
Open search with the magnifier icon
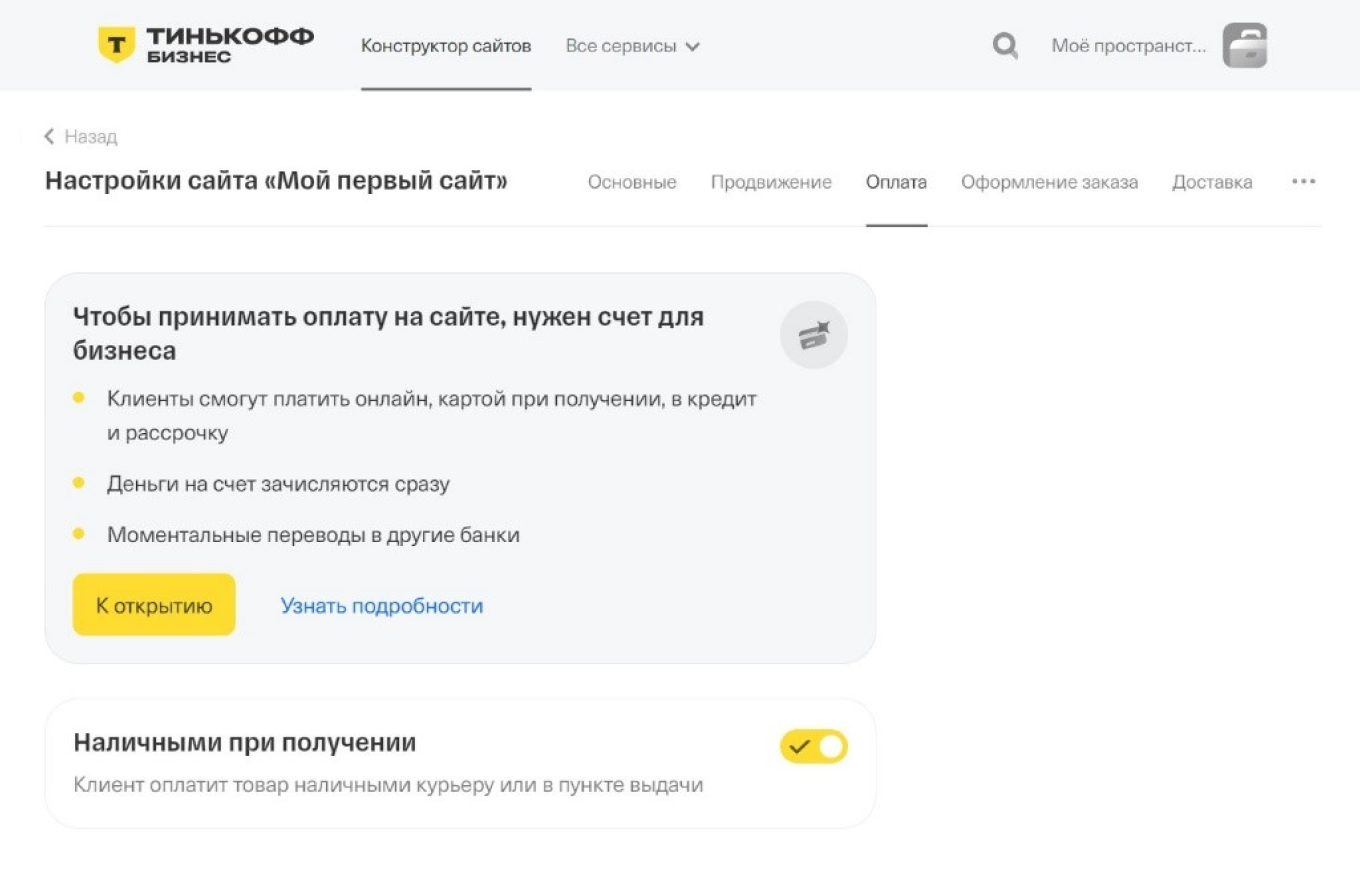click(1005, 45)
